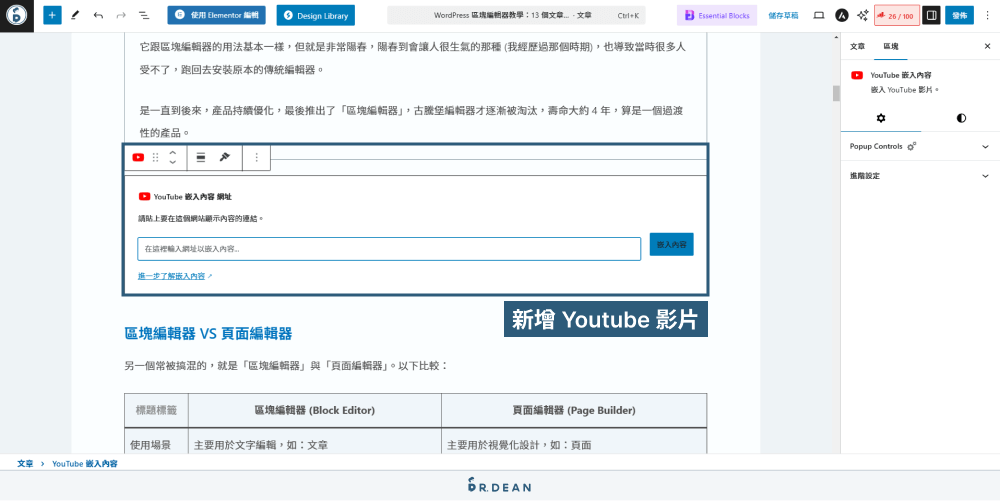
Task: Switch to the 文章 sidebar tab
Action: pos(858,46)
